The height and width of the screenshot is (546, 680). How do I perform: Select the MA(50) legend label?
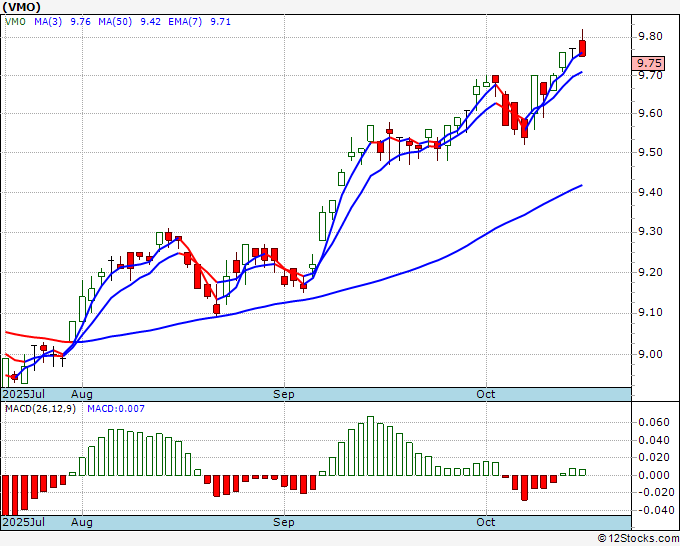point(115,22)
